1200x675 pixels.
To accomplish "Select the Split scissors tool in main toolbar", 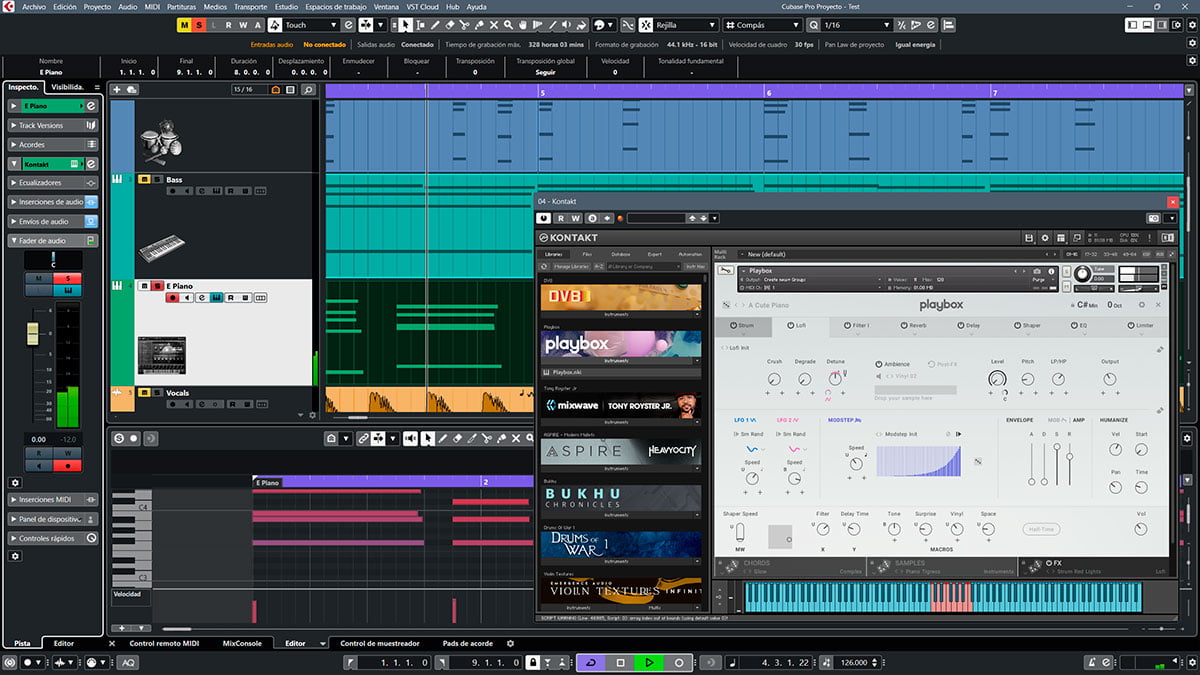I will click(465, 24).
